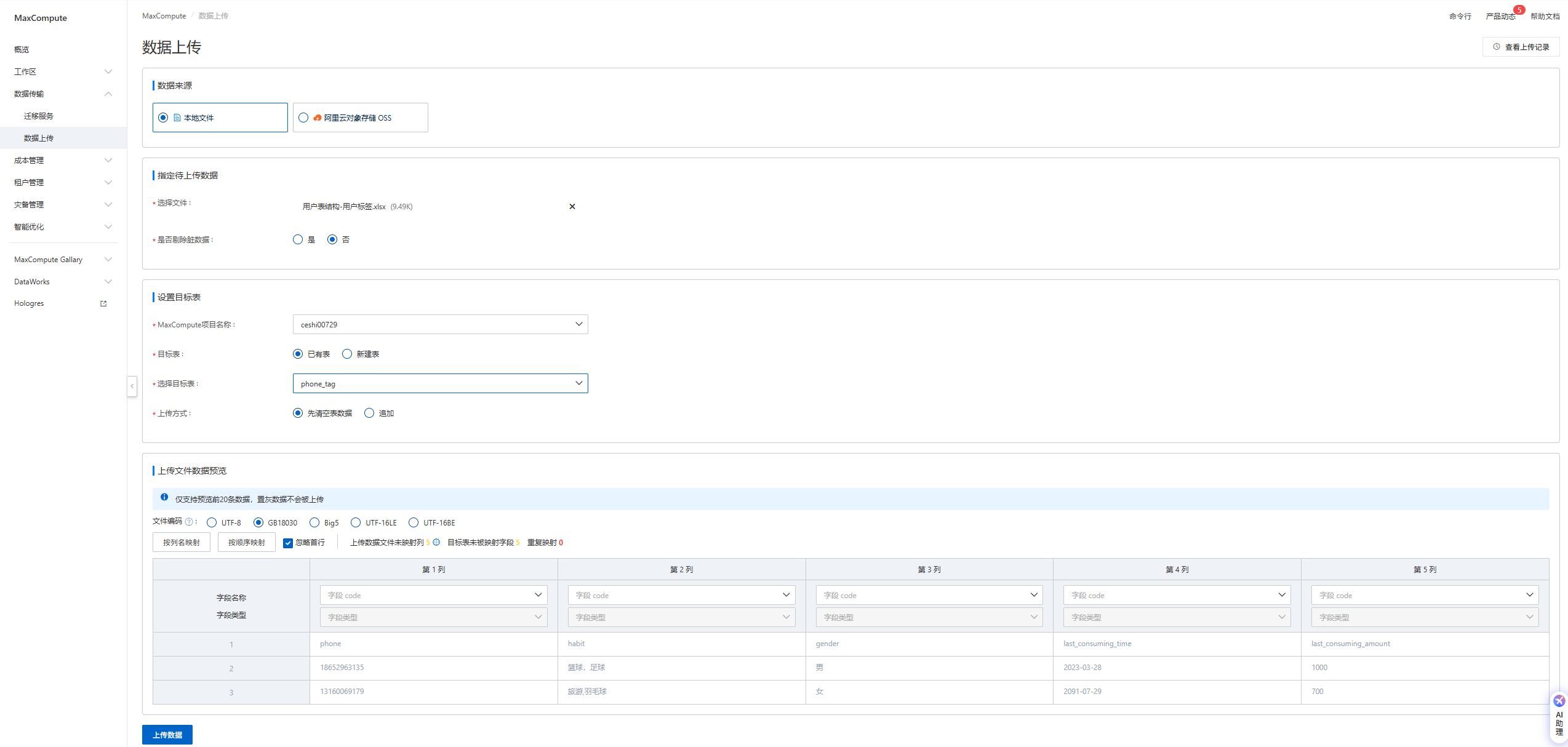Click 命令行 in top bar

[1460, 16]
